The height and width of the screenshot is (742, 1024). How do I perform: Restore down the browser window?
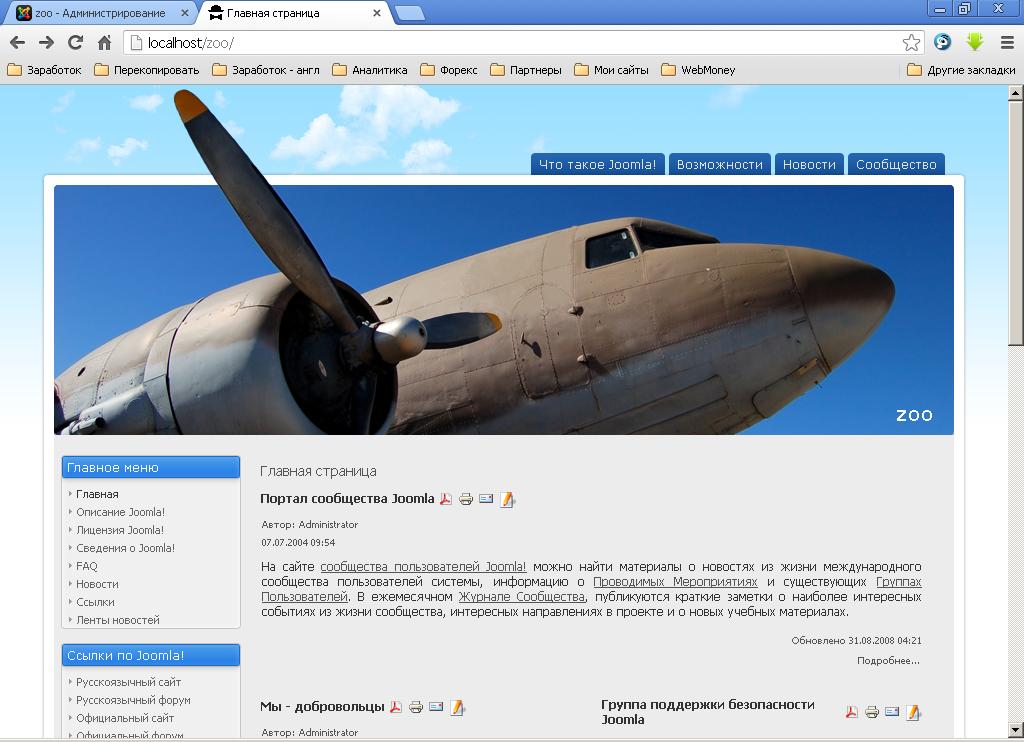pyautogui.click(x=965, y=8)
